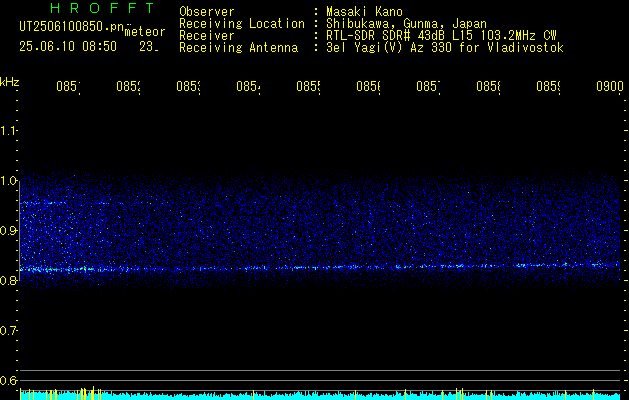Click the 1.1 frequency axis label
The image size is (629, 400).
coord(8,131)
